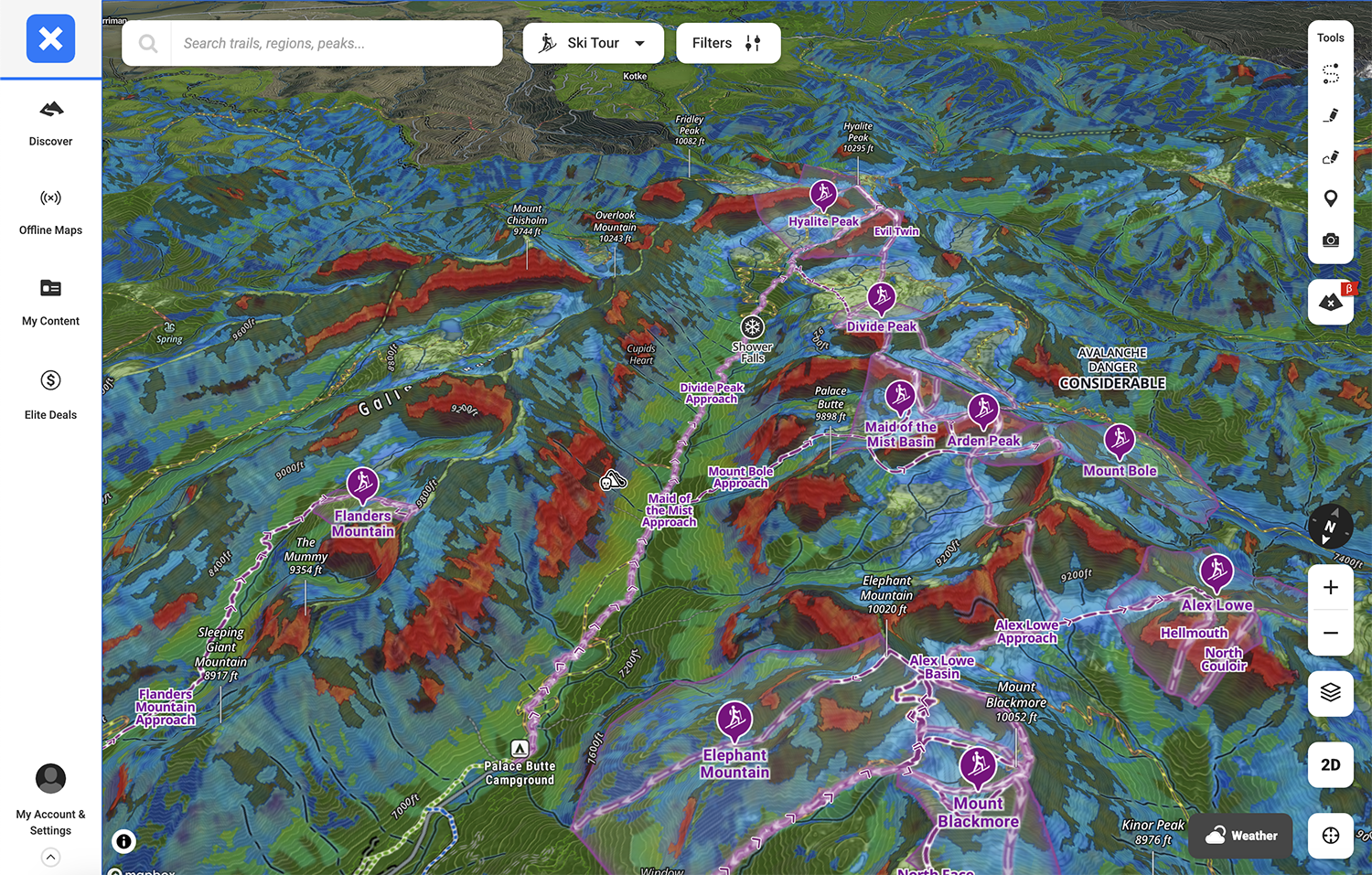This screenshot has height=875, width=1372.
Task: Center map on my location
Action: (x=1330, y=835)
